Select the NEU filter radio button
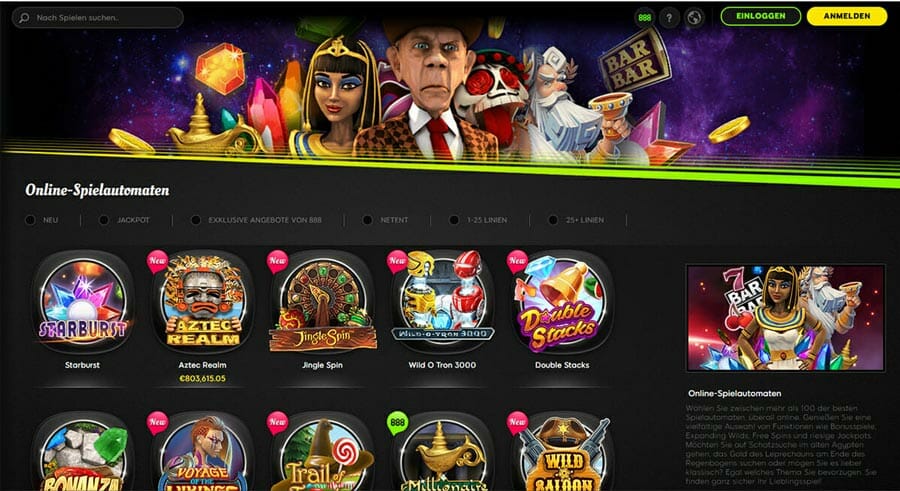Screen dimensions: 900x491 (30, 220)
